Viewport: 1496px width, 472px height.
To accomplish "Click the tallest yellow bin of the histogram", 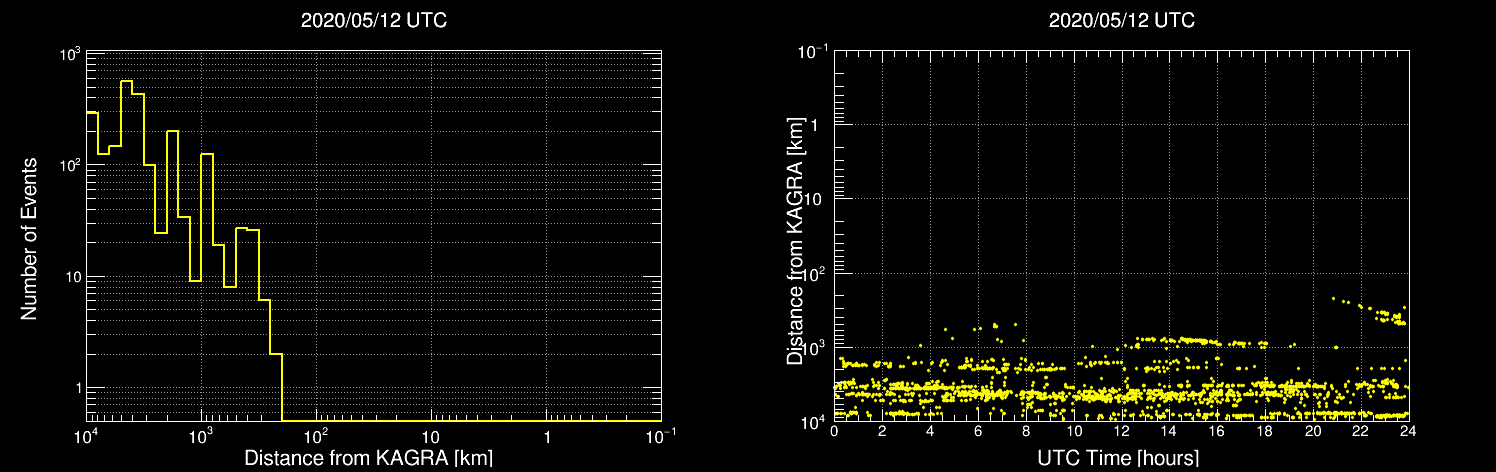I will click(127, 251).
